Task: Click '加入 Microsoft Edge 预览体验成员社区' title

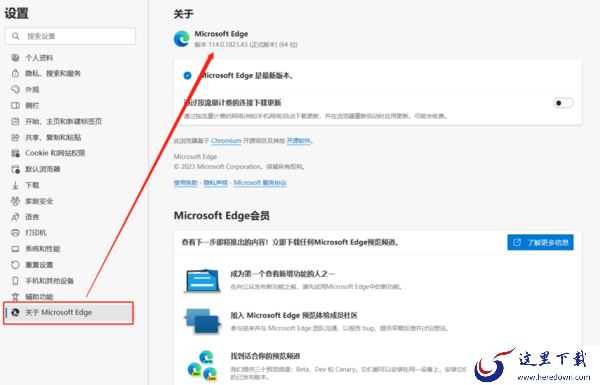Action: (x=294, y=315)
